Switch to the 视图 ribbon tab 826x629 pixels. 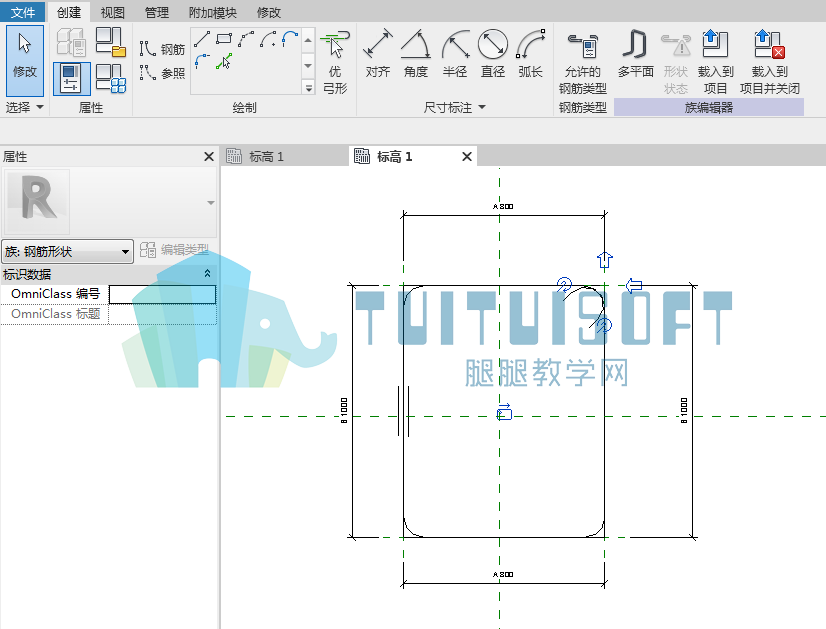113,12
